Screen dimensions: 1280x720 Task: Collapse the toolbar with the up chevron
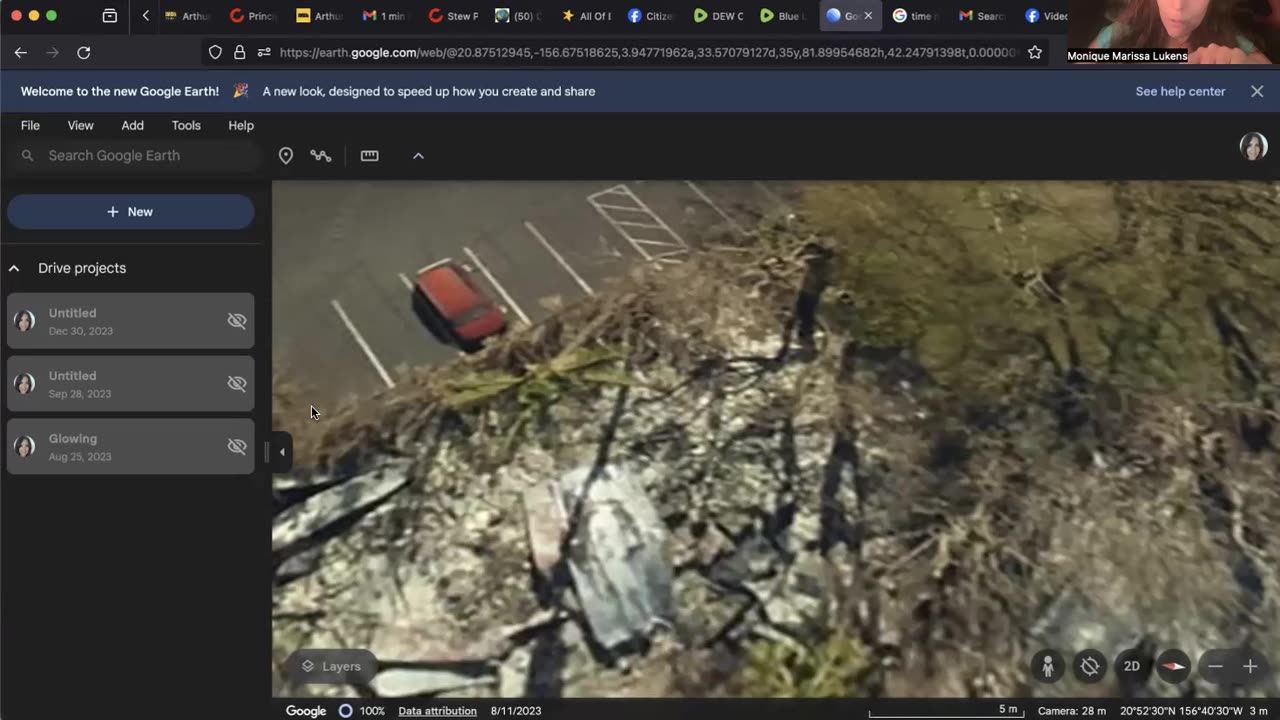(418, 156)
